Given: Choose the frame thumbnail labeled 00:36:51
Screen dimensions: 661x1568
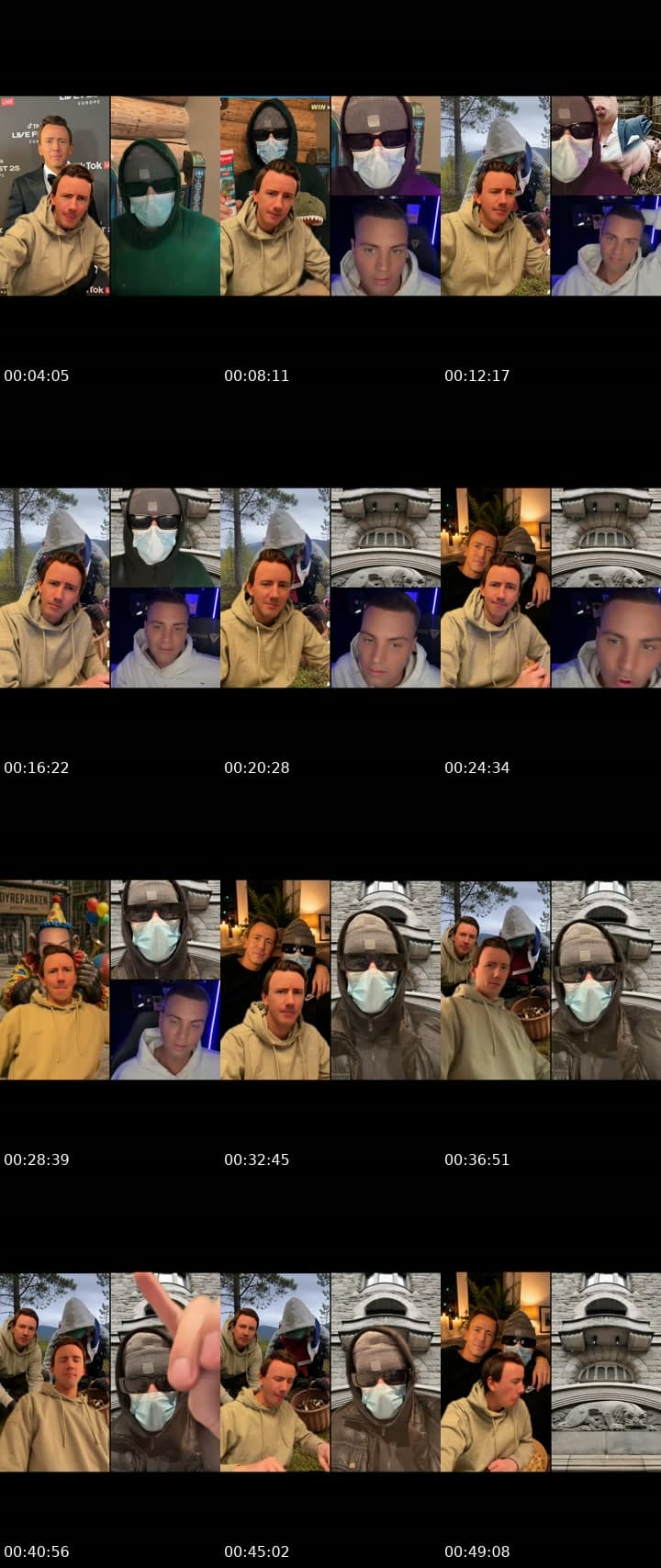Looking at the screenshot, I should pyautogui.click(x=551, y=980).
